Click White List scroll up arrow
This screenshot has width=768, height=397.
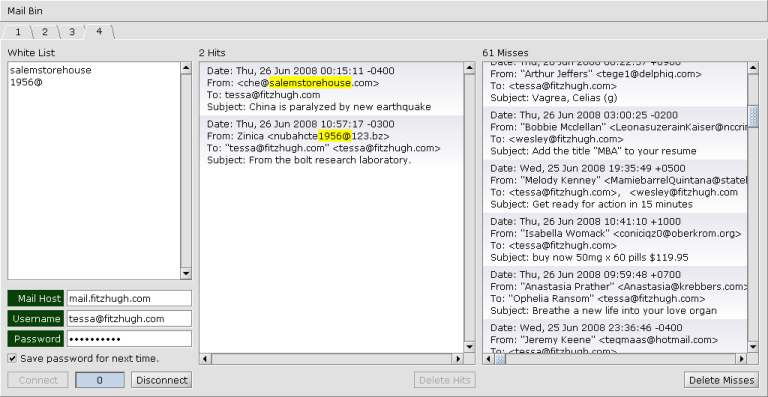coord(186,68)
